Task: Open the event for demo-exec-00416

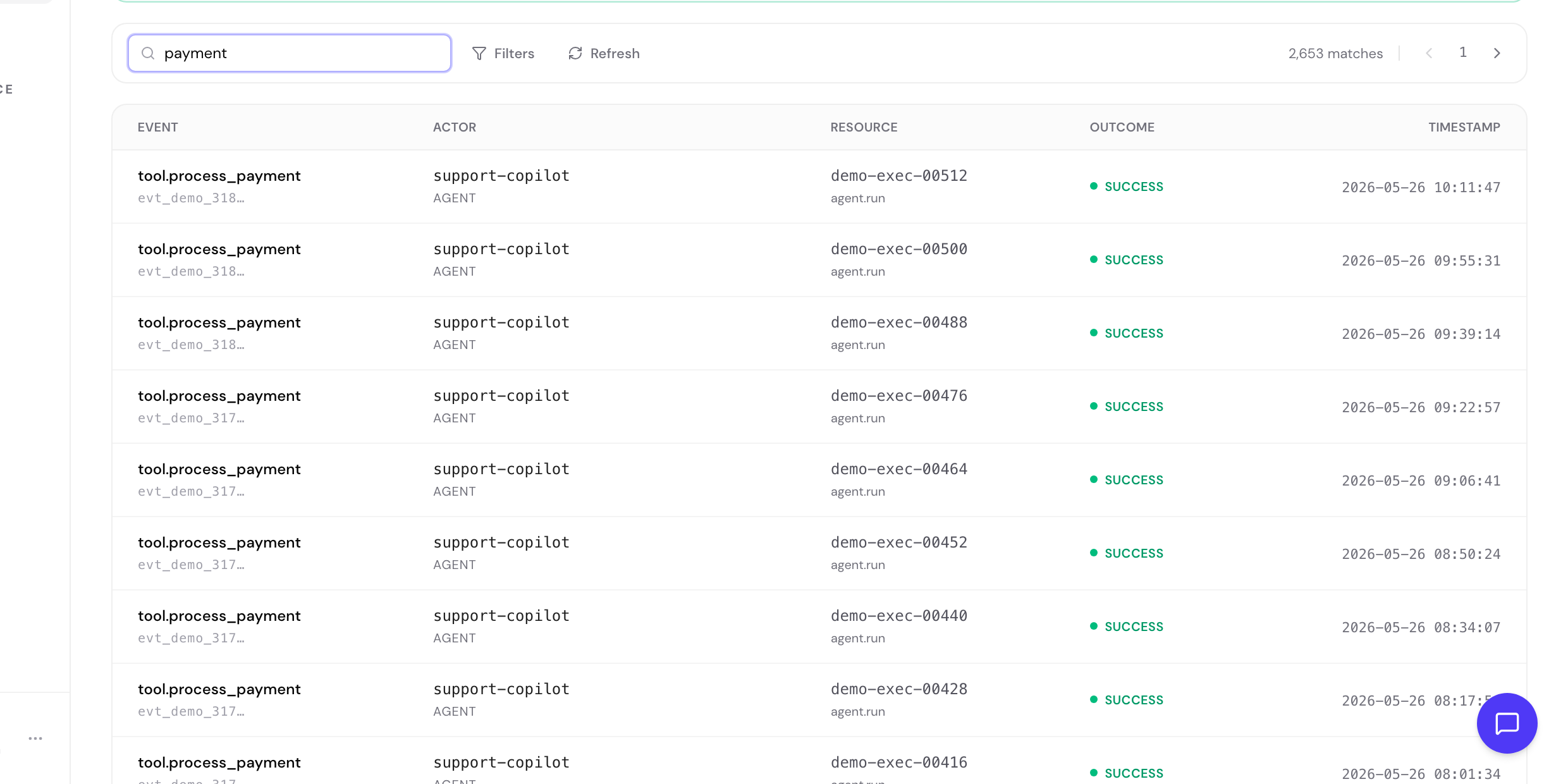Action: click(819, 761)
